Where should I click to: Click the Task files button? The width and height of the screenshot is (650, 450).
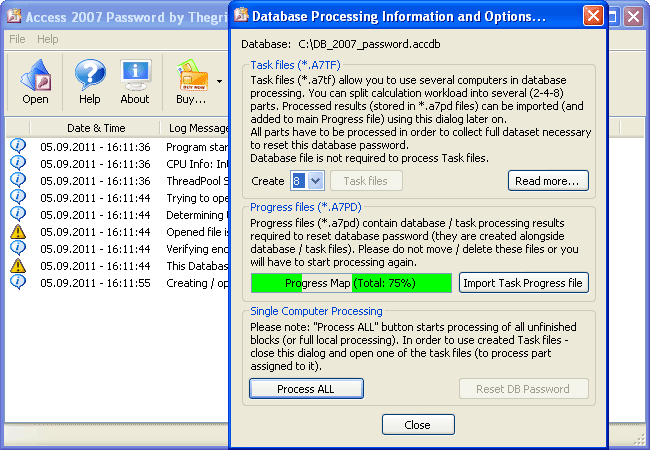click(366, 181)
